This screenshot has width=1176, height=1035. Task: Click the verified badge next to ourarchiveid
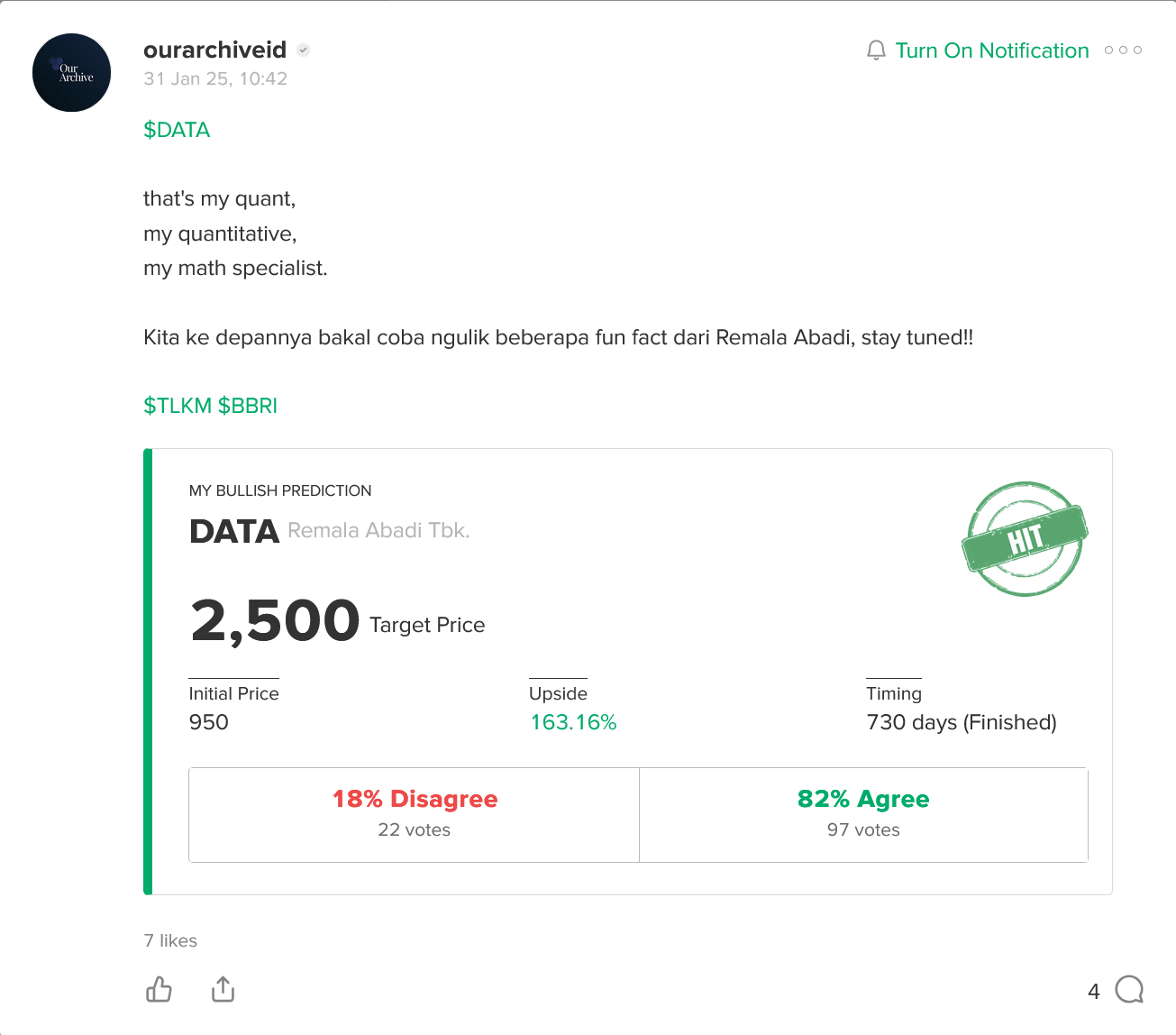(x=304, y=50)
